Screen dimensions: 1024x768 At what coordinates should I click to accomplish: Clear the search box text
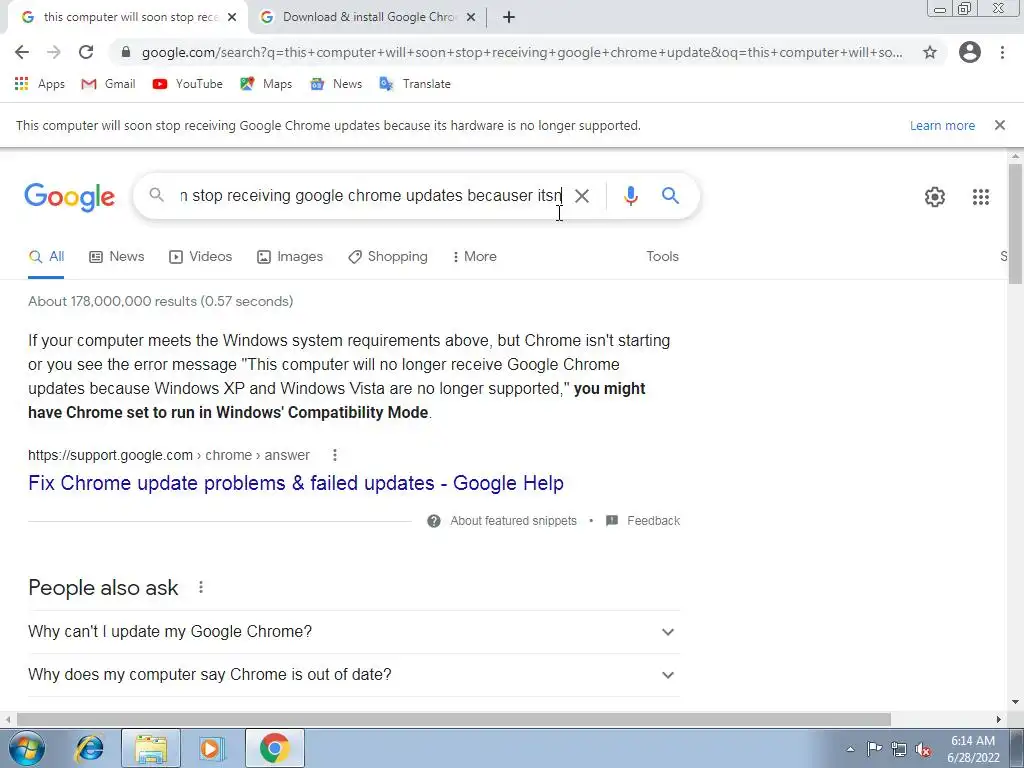click(582, 196)
